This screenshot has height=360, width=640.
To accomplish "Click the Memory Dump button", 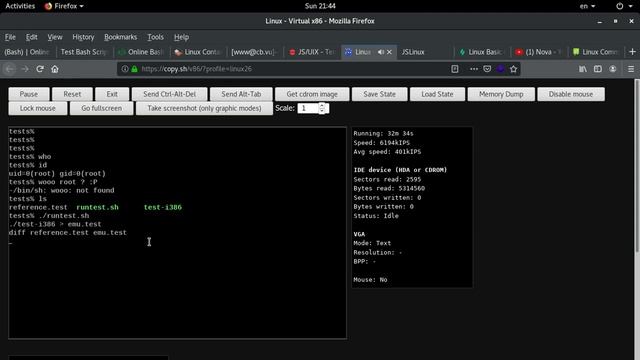I will (x=501, y=94).
